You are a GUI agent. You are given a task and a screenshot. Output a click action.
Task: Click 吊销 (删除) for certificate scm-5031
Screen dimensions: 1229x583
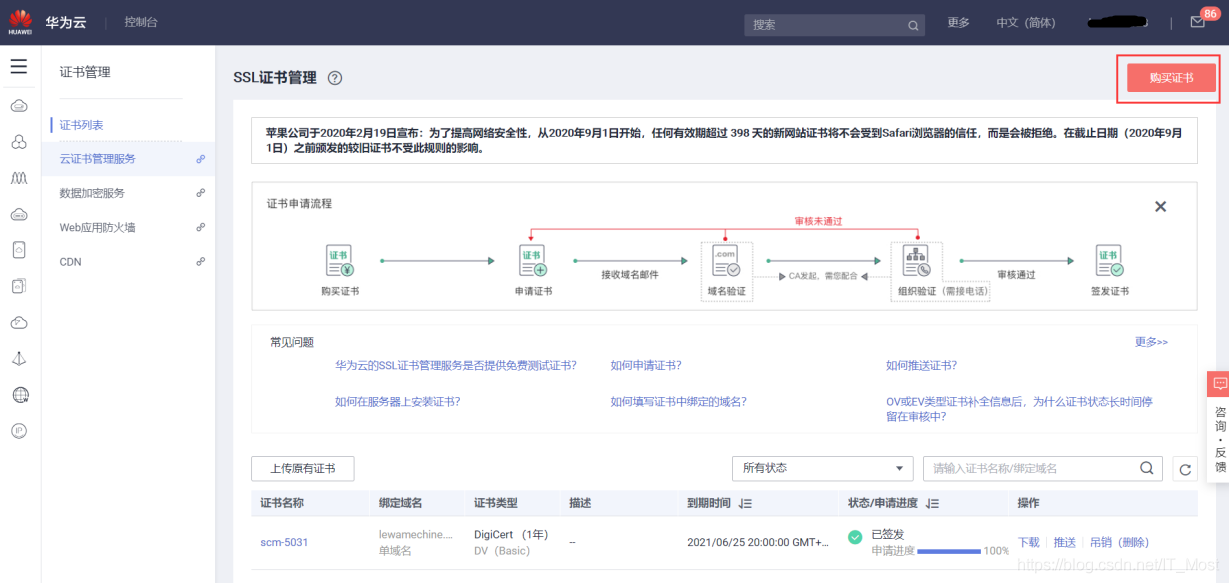click(1119, 542)
